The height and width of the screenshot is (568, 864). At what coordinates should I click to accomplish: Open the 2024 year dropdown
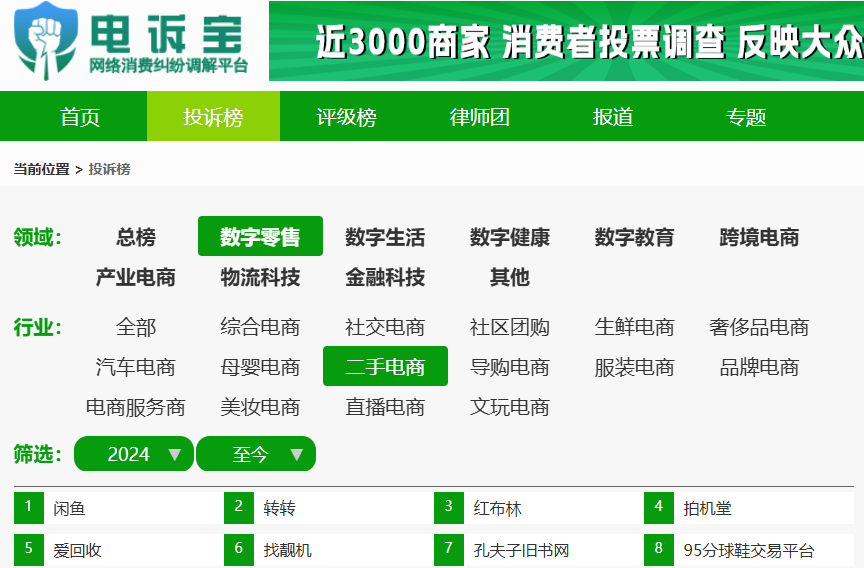click(134, 454)
